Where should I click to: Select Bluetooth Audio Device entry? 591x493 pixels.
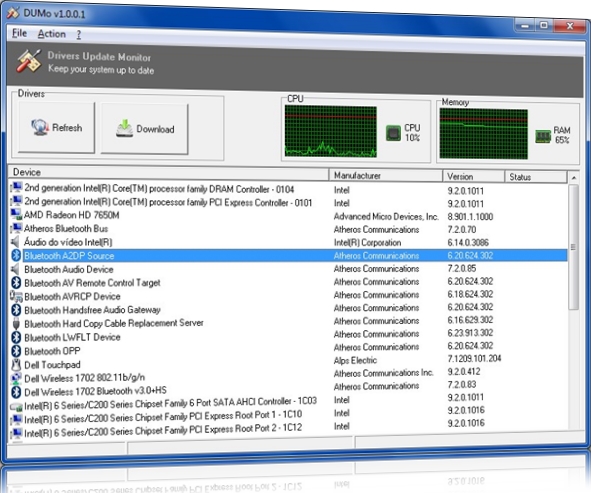tap(69, 269)
